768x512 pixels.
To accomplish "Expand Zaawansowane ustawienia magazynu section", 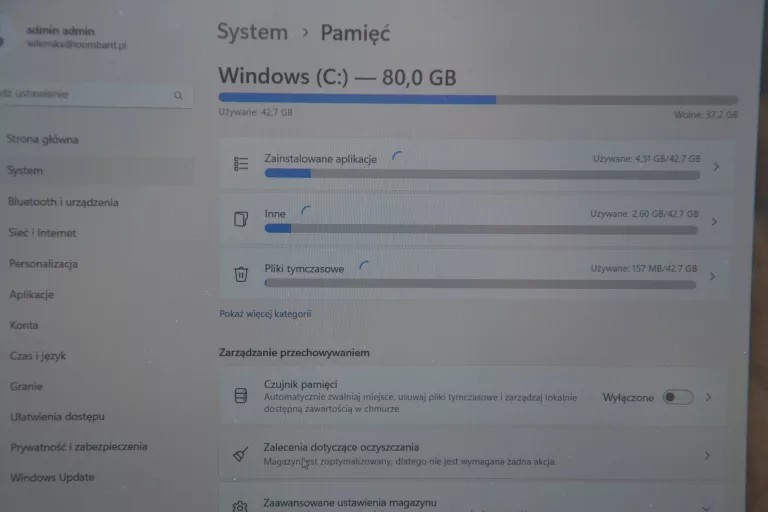I will tap(706, 508).
